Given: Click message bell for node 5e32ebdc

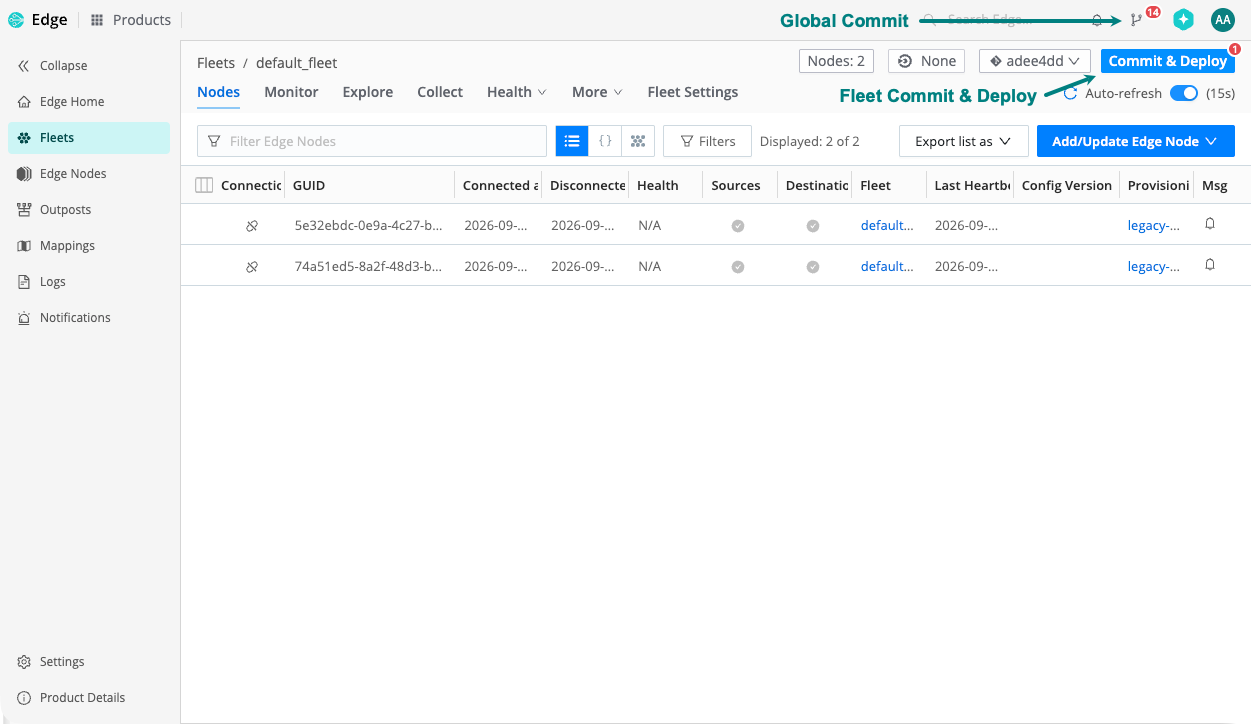Looking at the screenshot, I should [x=1210, y=224].
